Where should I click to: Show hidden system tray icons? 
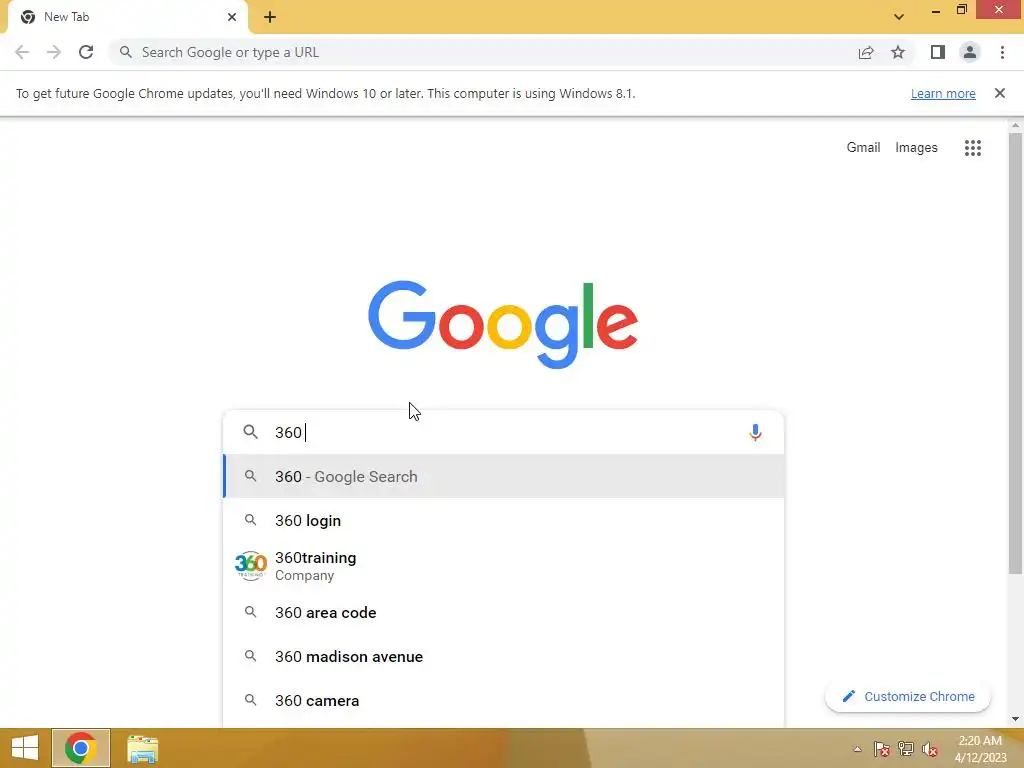pyautogui.click(x=857, y=749)
